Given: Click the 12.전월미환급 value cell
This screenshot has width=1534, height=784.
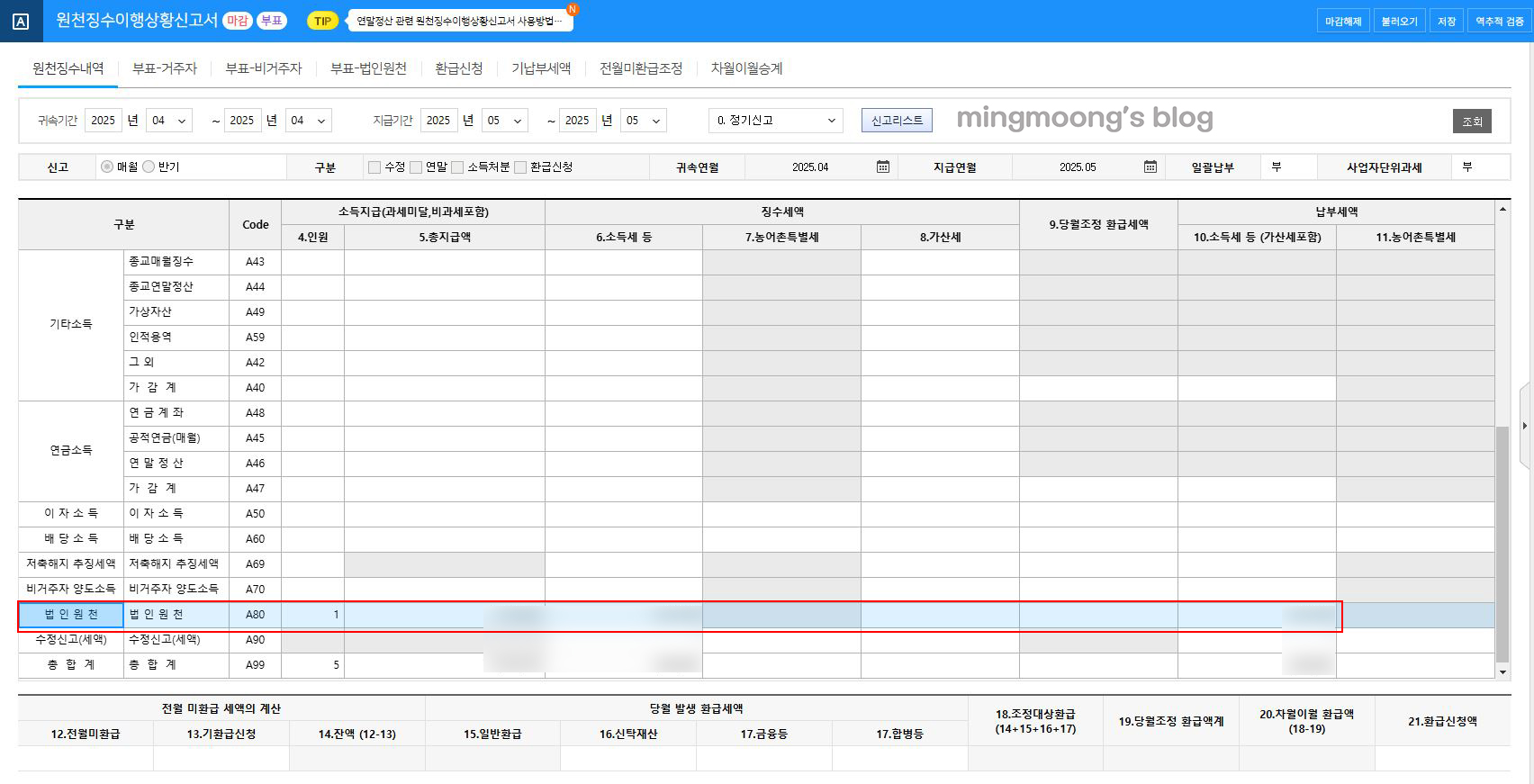Looking at the screenshot, I should pyautogui.click(x=86, y=759).
